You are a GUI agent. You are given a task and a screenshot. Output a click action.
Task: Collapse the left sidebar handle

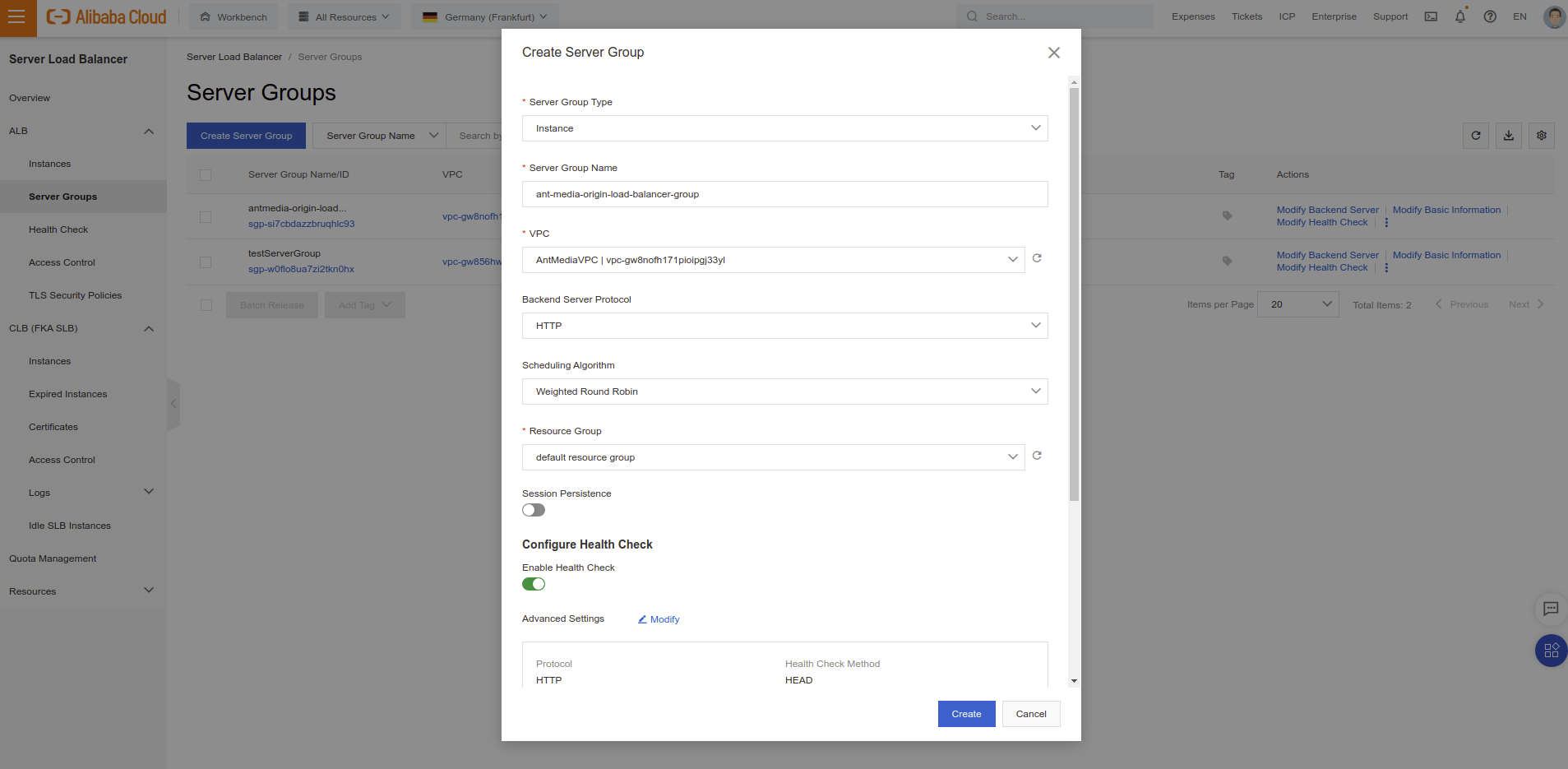(x=173, y=404)
